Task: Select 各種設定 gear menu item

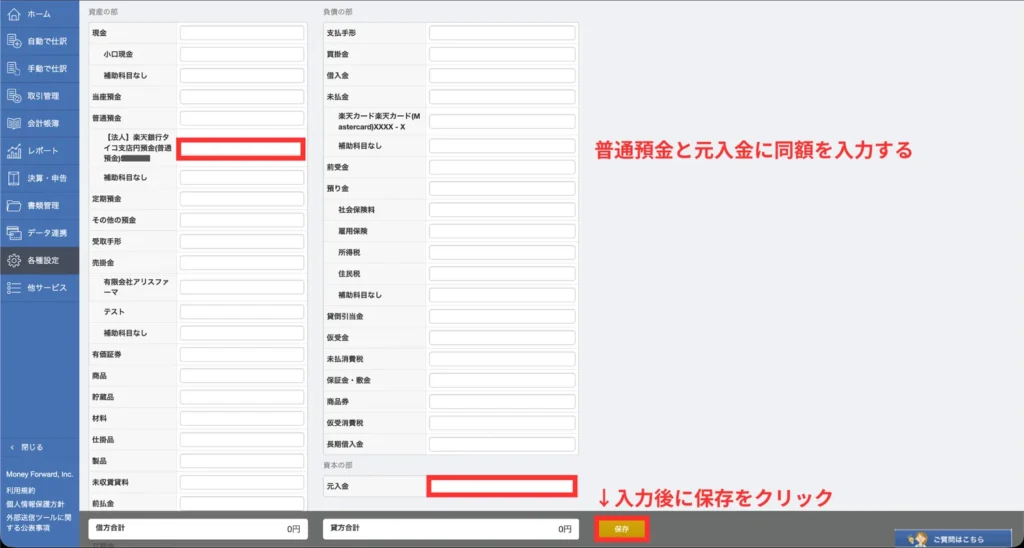Action: pyautogui.click(x=39, y=260)
